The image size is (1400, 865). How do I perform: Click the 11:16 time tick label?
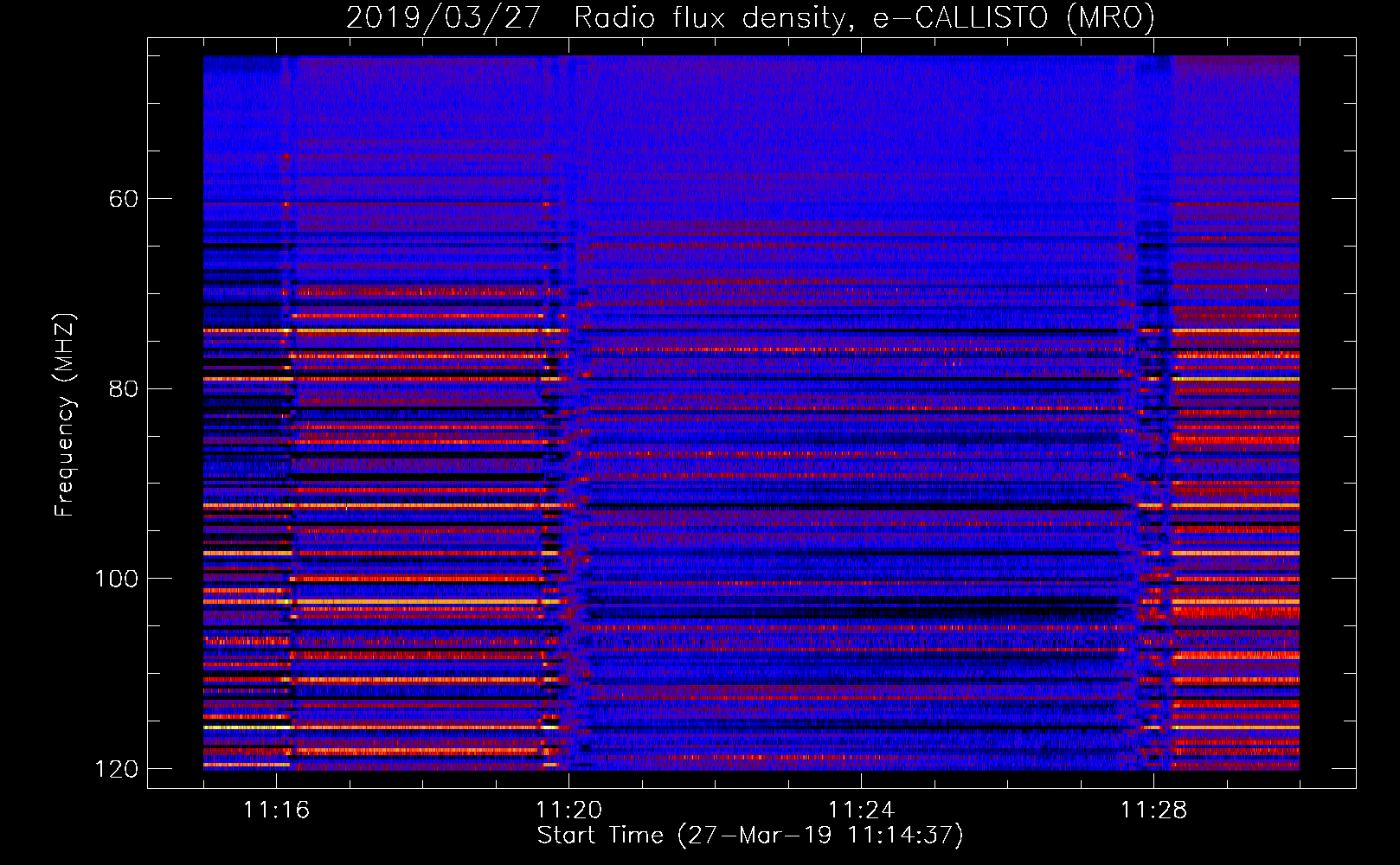[276, 810]
